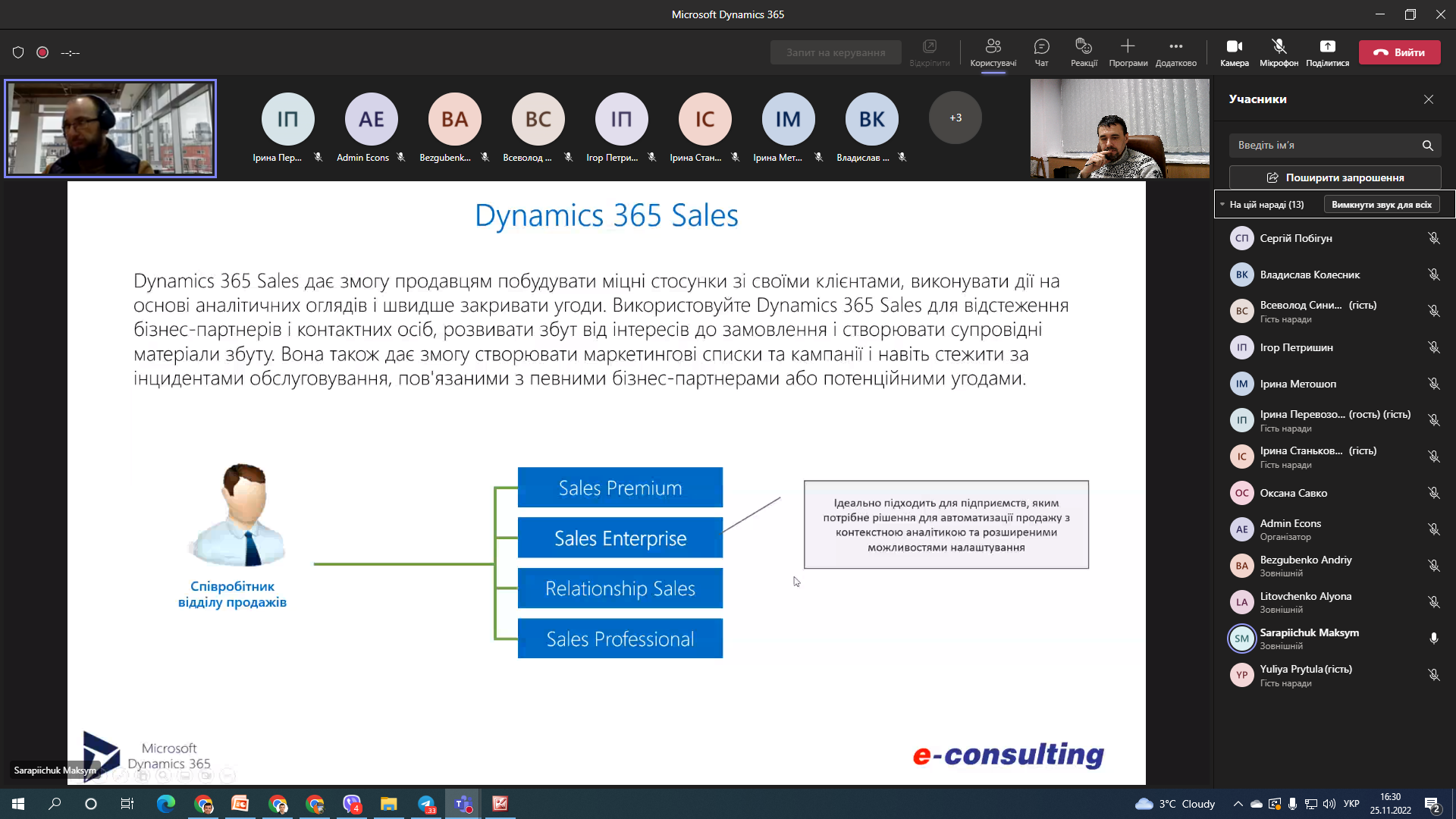Click the 'Поширити запрошення' button
1456x819 pixels.
1335,177
